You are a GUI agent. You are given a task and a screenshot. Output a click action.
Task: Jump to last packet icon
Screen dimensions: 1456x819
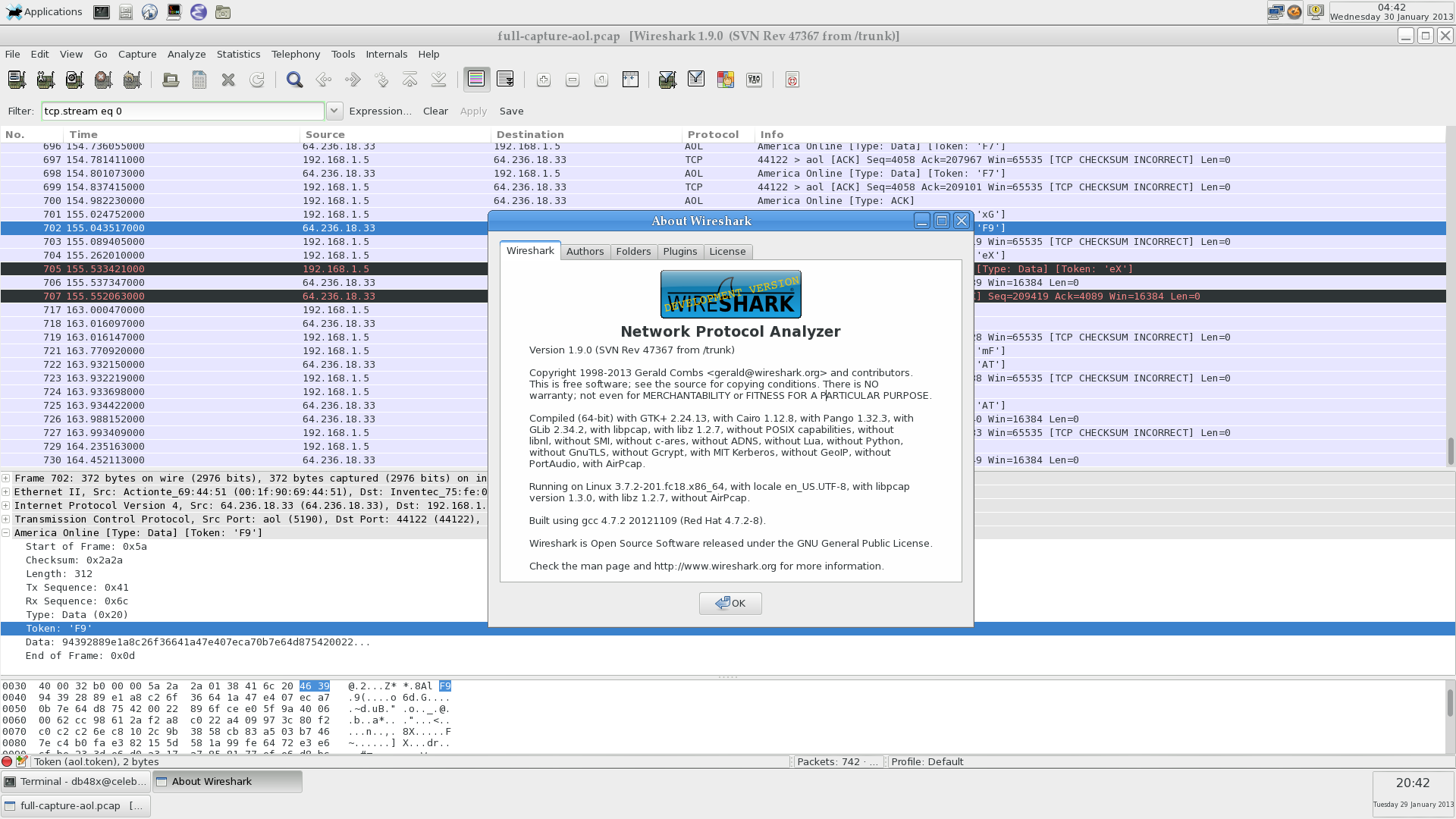[439, 80]
